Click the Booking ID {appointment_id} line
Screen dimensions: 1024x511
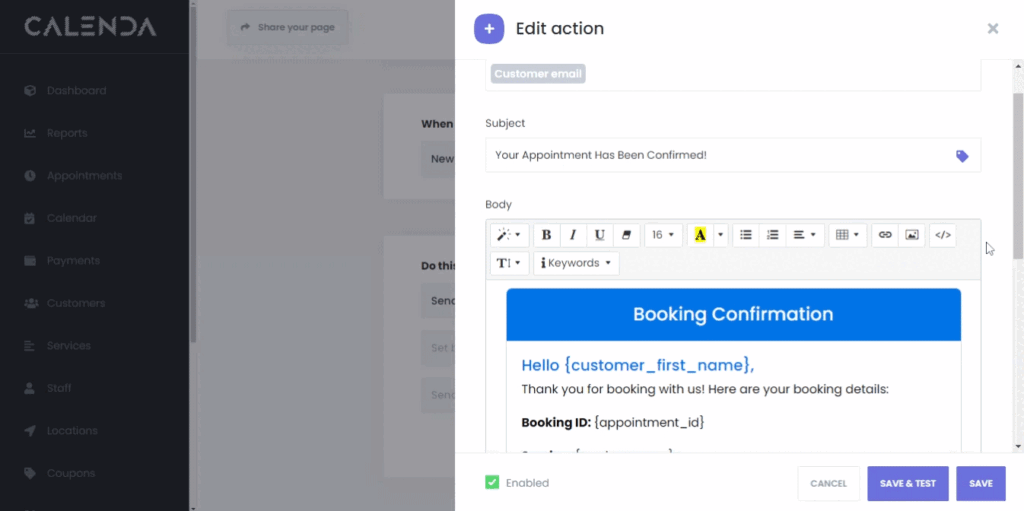pos(613,422)
